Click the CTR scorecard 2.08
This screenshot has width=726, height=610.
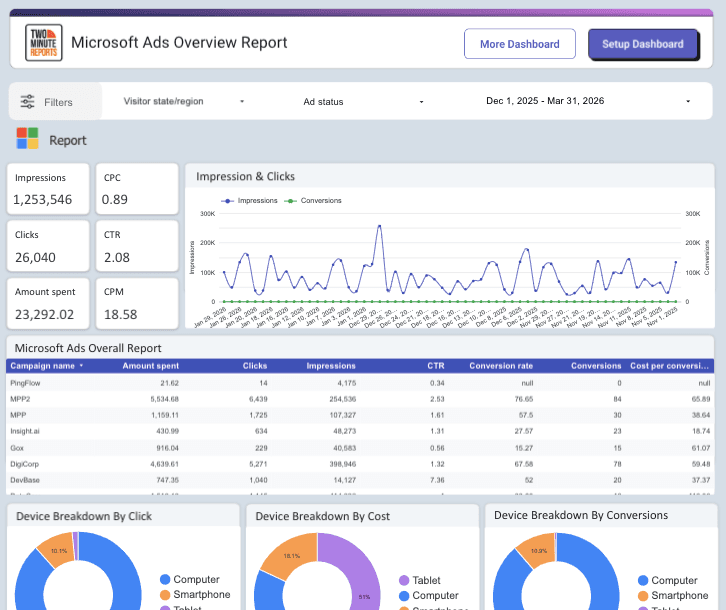click(x=137, y=246)
